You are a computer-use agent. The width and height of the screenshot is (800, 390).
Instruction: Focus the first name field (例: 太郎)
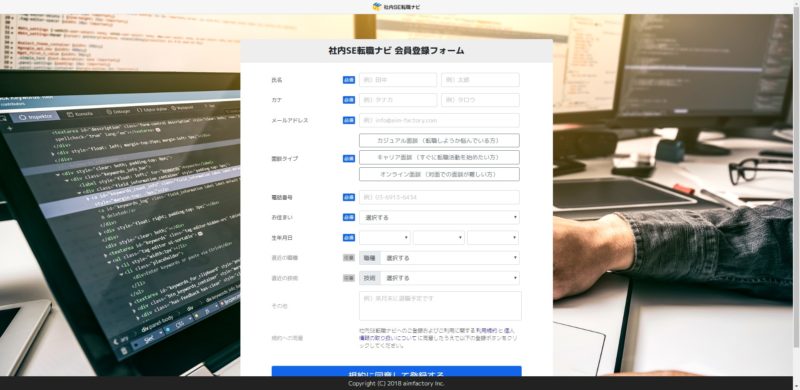(x=480, y=80)
